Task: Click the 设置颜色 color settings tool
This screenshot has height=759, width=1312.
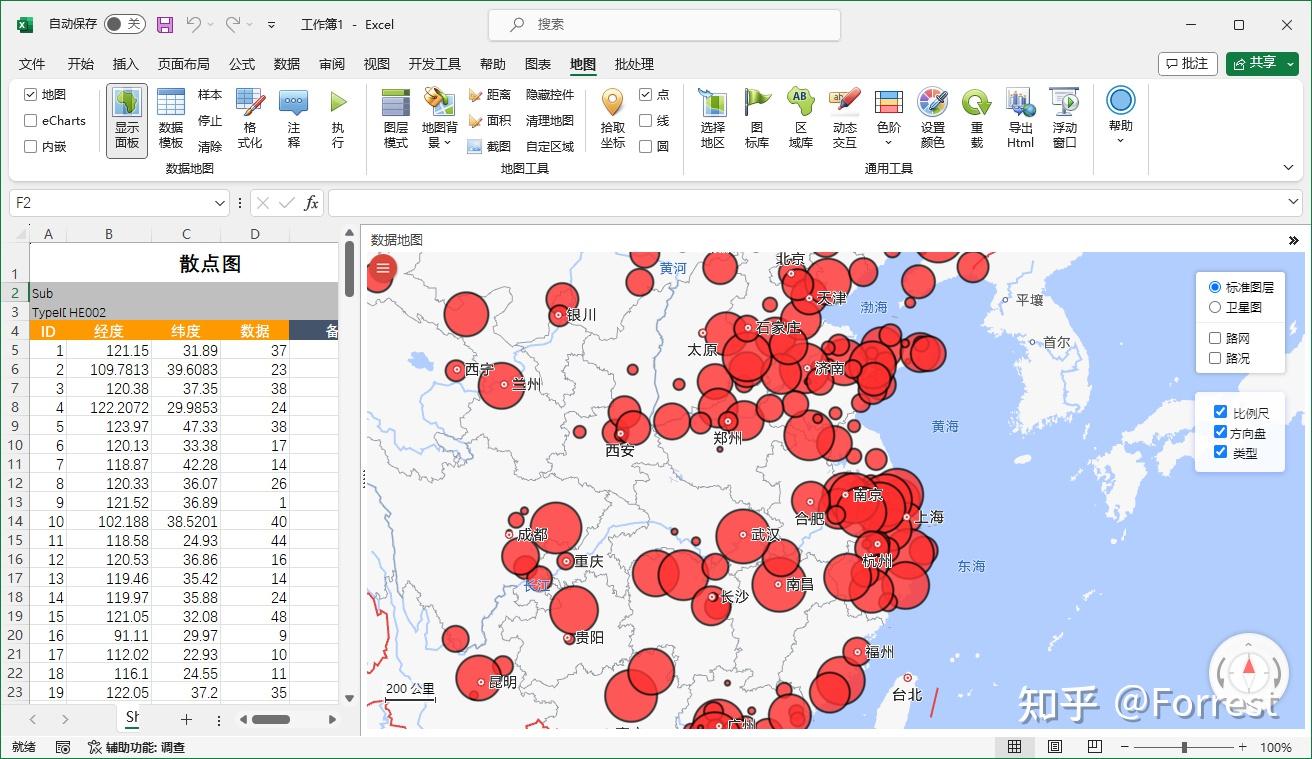Action: tap(932, 120)
